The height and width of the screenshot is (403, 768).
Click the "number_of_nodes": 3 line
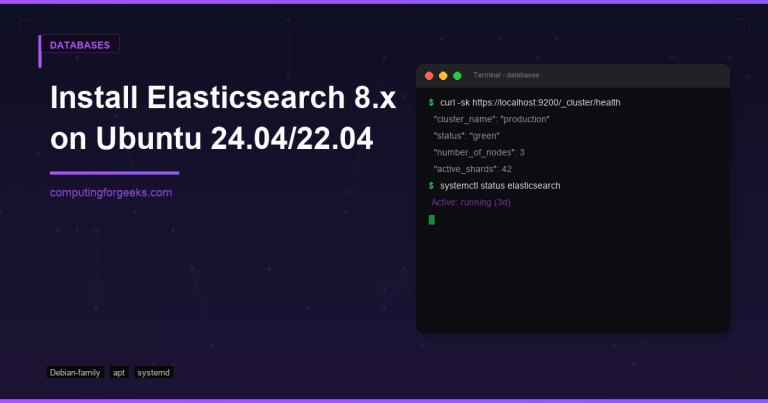coord(479,152)
